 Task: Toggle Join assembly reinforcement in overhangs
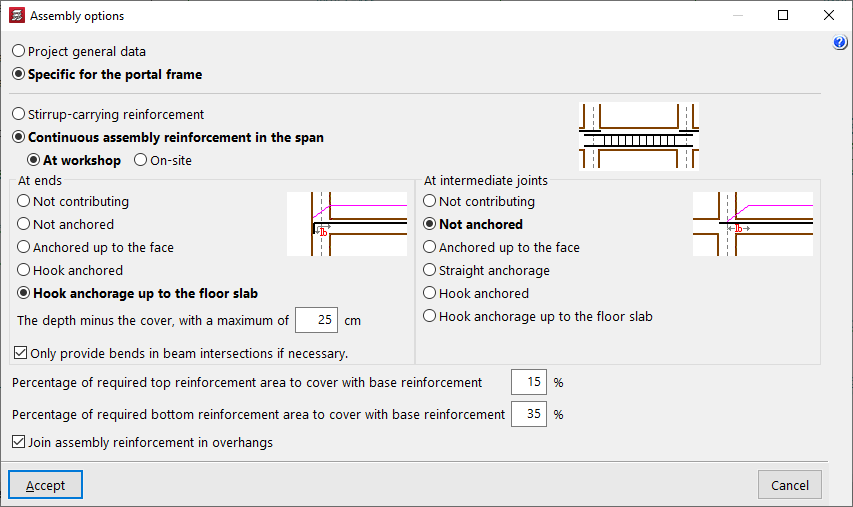[x=18, y=442]
